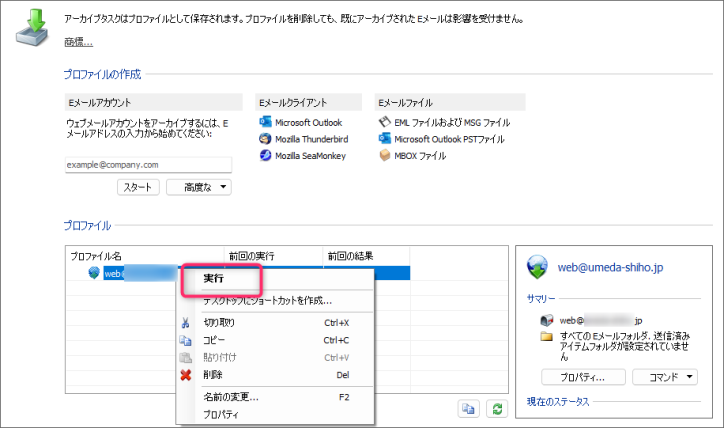This screenshot has height=428, width=724.
Task: Choose コピー in the context menu
Action: click(x=214, y=340)
